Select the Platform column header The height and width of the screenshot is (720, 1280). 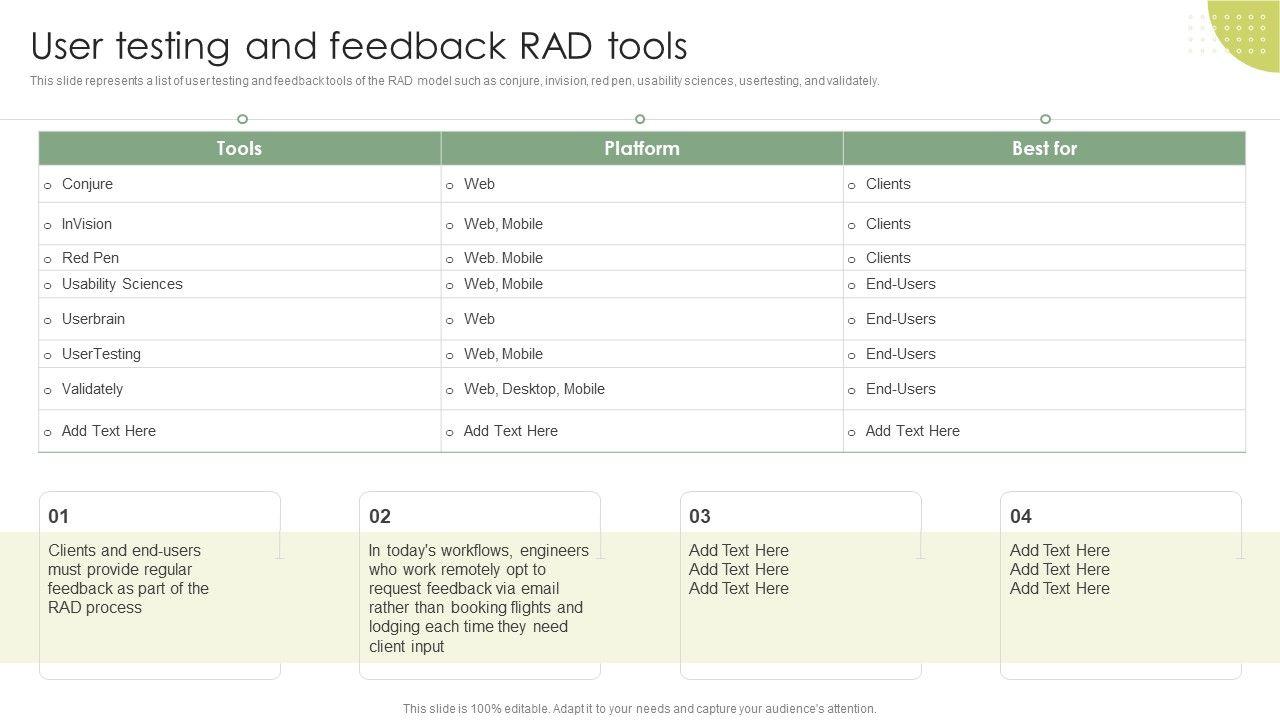pyautogui.click(x=641, y=148)
